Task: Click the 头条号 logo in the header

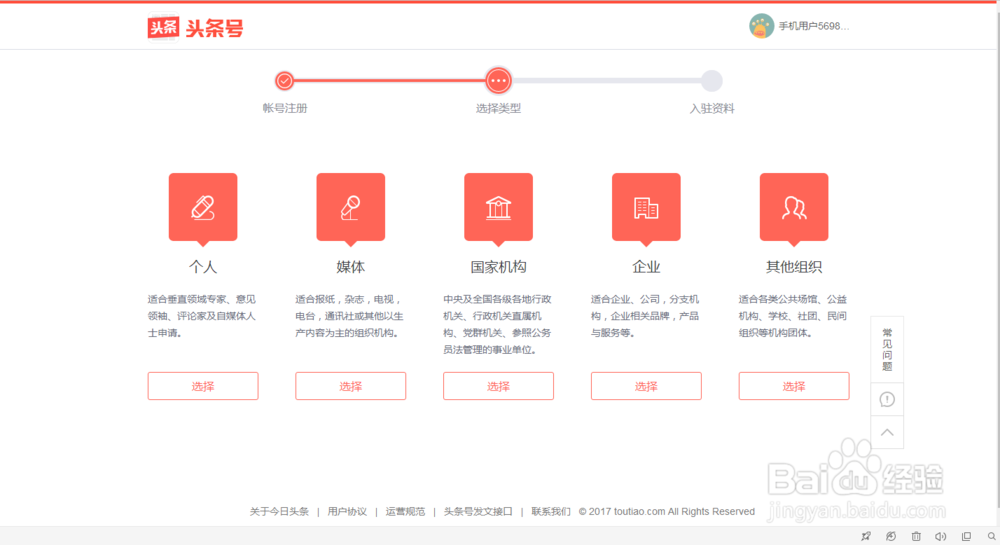Action: click(x=195, y=27)
